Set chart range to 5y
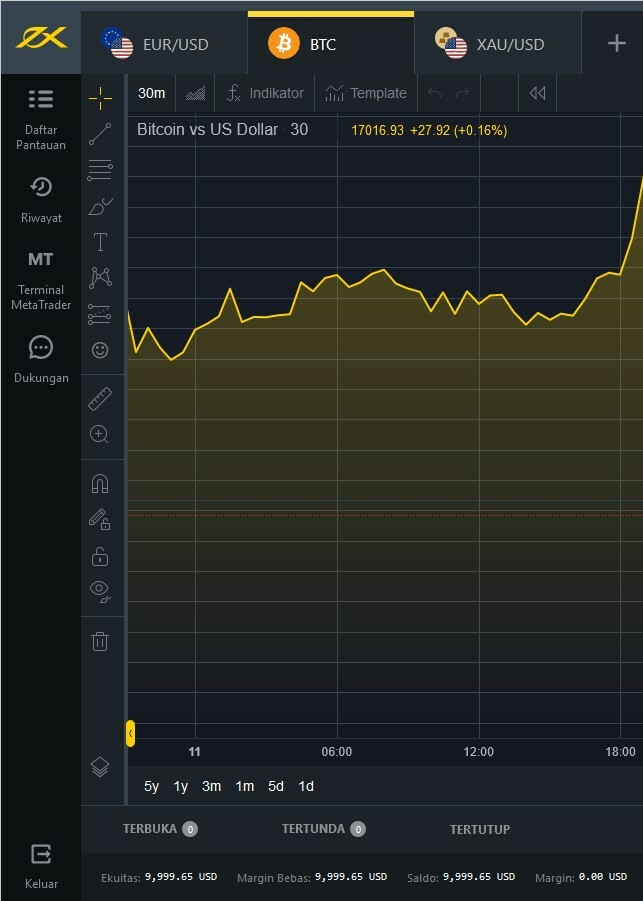643x901 pixels. click(x=152, y=786)
